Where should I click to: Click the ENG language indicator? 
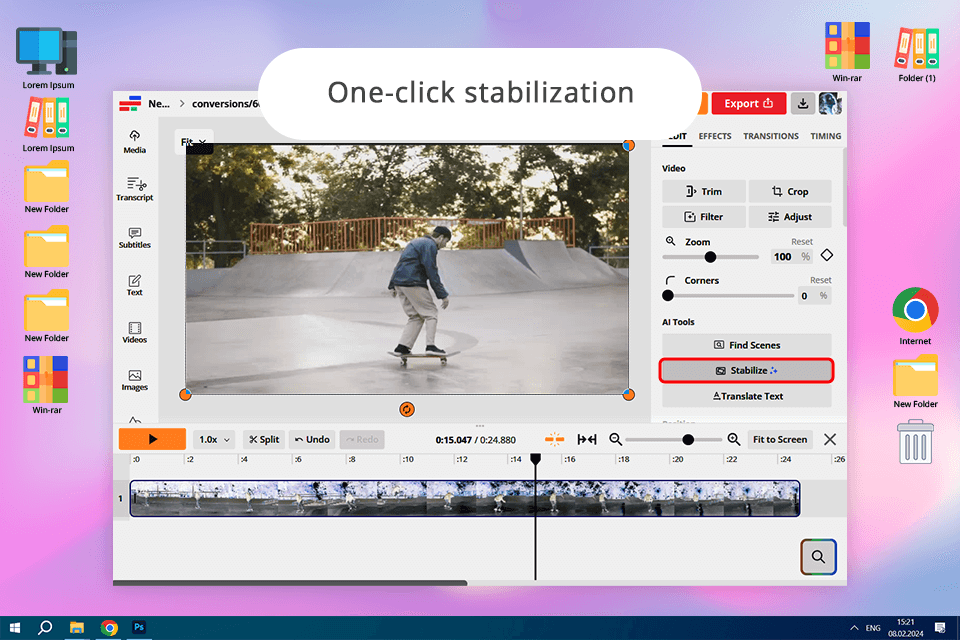point(873,628)
